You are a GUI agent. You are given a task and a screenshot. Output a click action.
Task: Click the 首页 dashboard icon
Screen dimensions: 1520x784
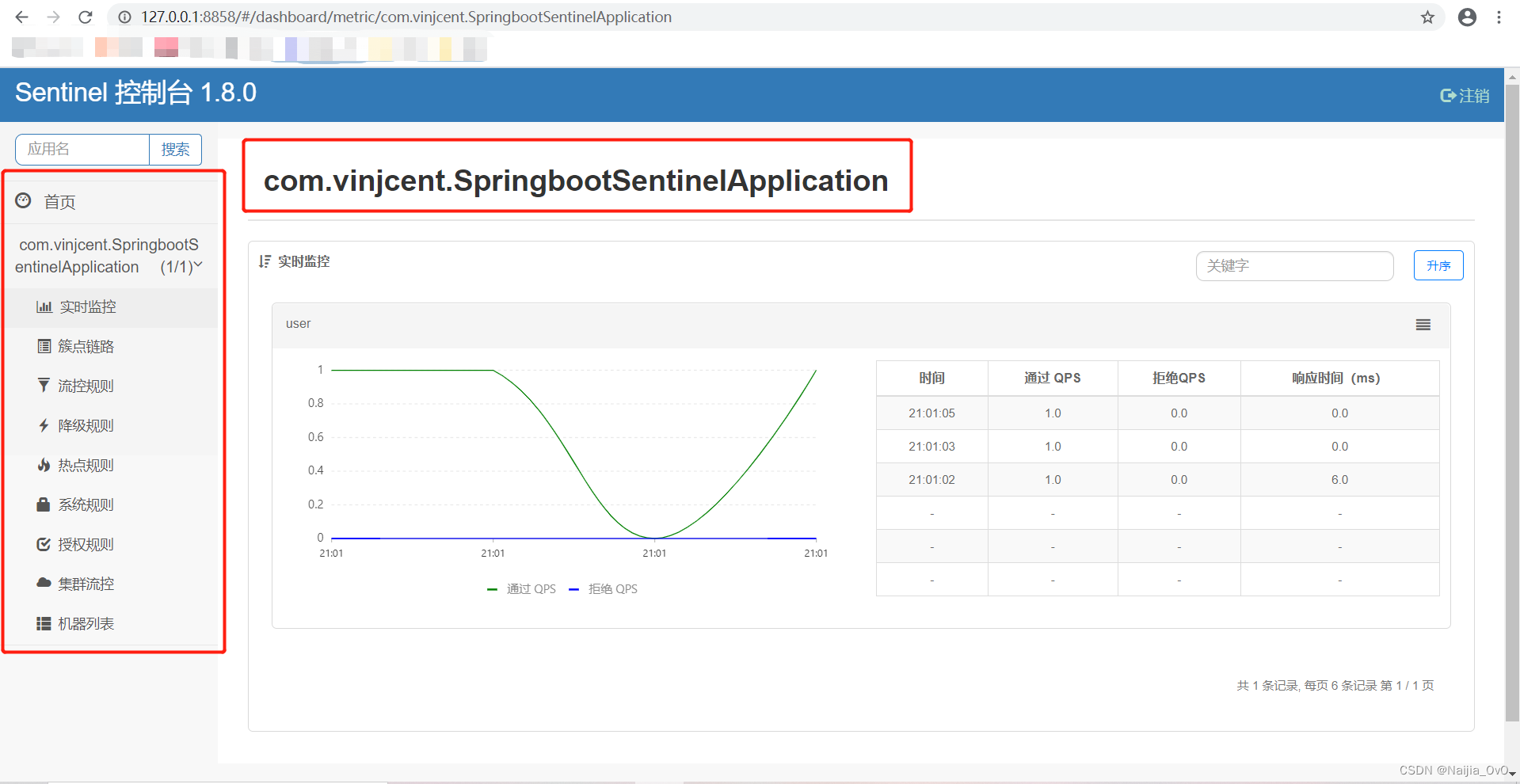tap(24, 201)
